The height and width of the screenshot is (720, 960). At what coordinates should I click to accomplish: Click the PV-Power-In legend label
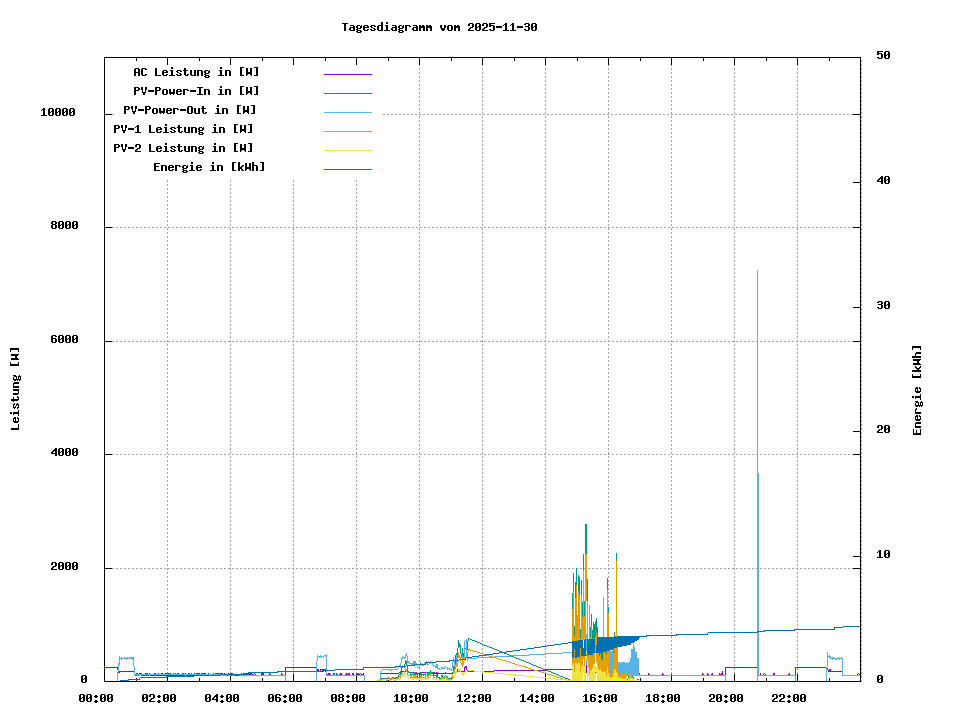tap(196, 91)
